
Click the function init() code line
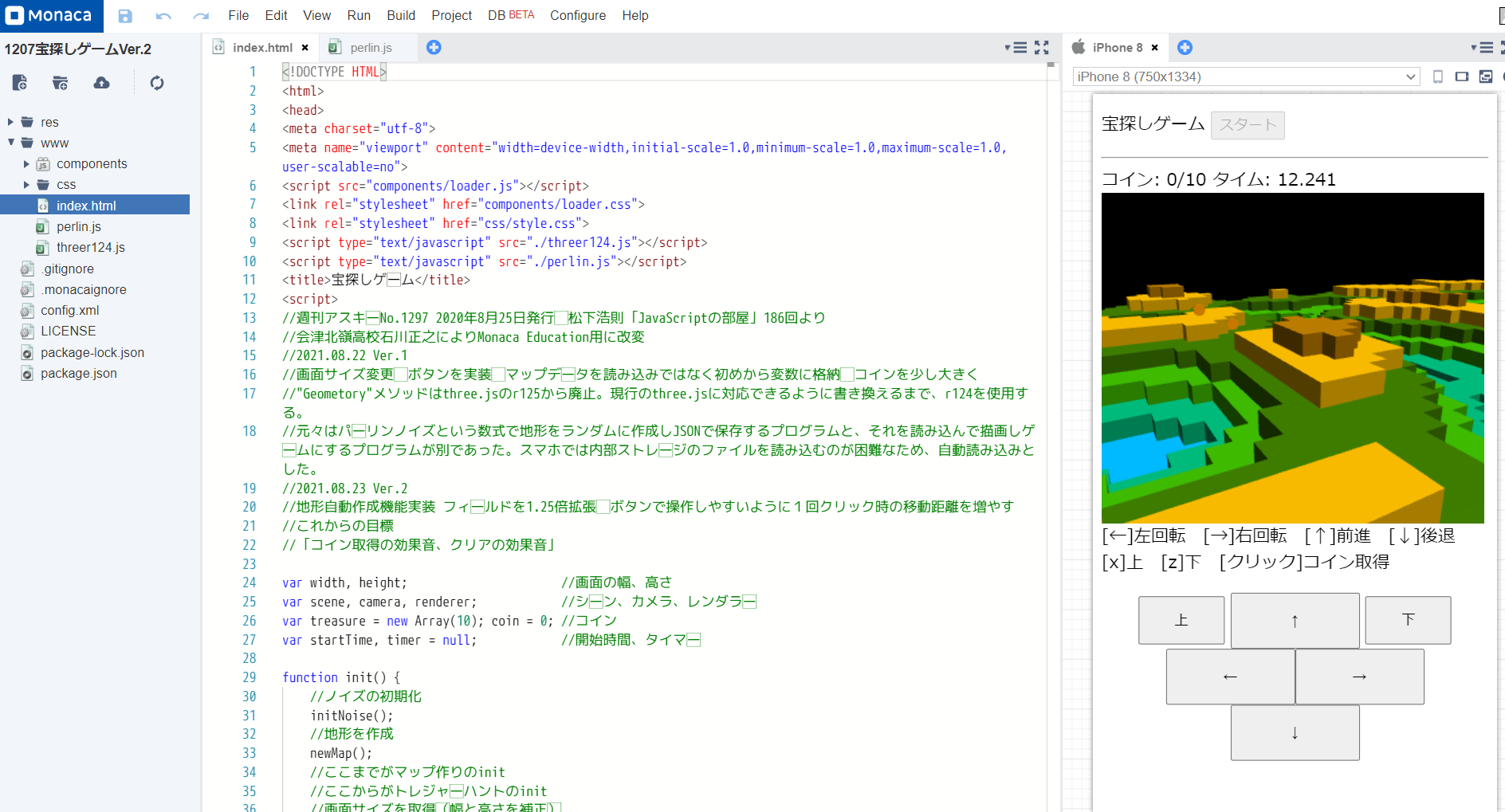(x=341, y=677)
